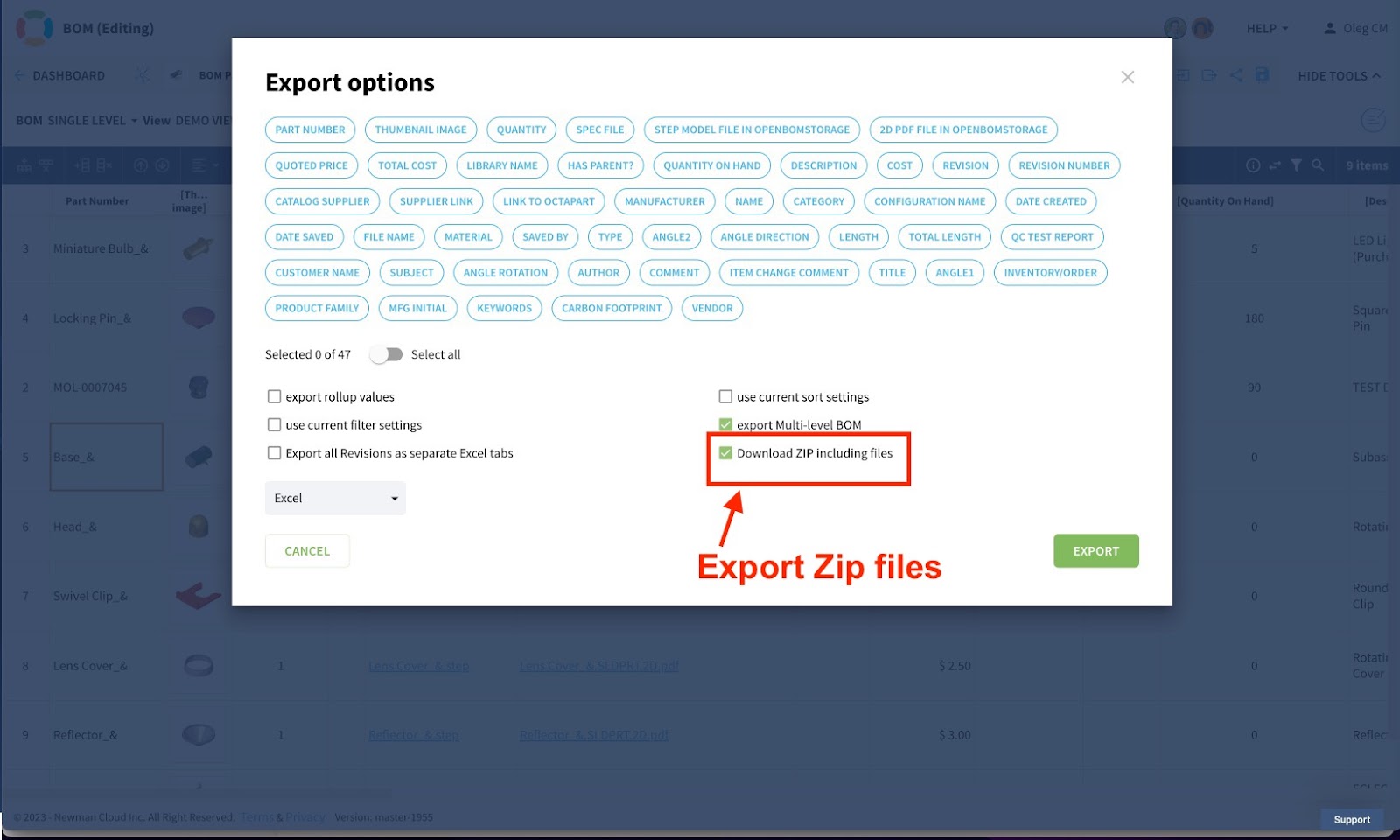Click the search magnifier icon
Screen dimensions: 1400x840
click(x=1318, y=165)
